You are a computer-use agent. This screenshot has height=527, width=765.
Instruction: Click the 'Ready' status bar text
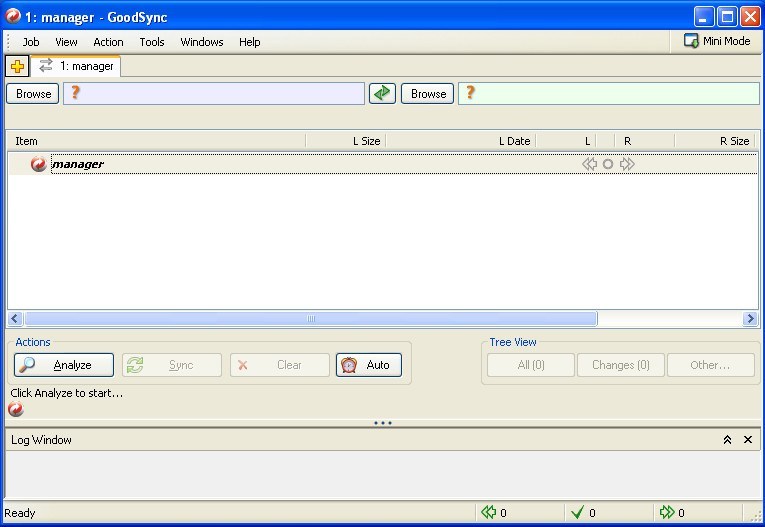[x=20, y=513]
